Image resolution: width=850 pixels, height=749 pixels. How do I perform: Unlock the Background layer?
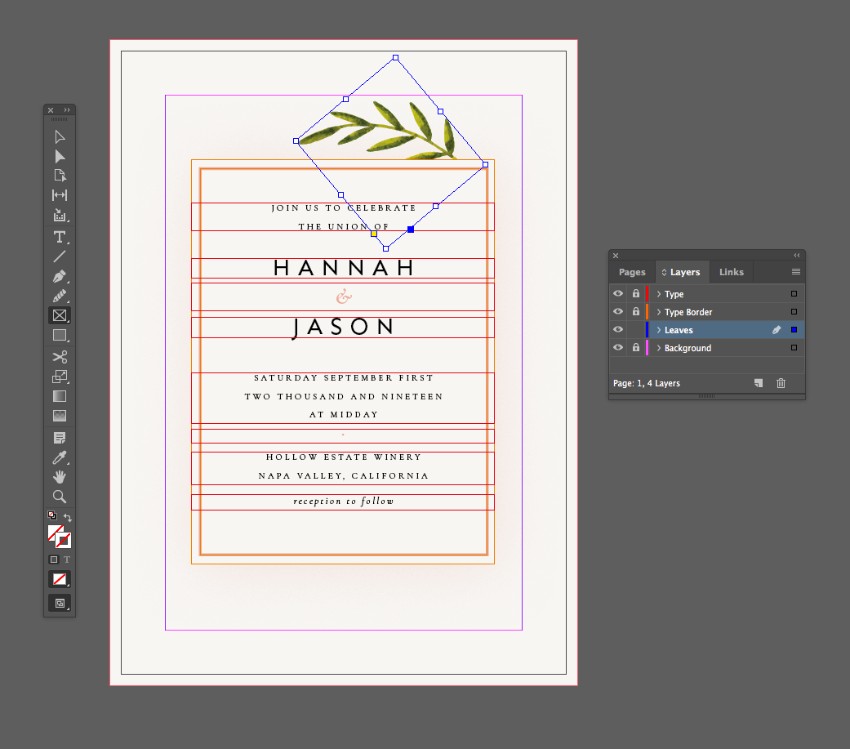pyautogui.click(x=636, y=347)
